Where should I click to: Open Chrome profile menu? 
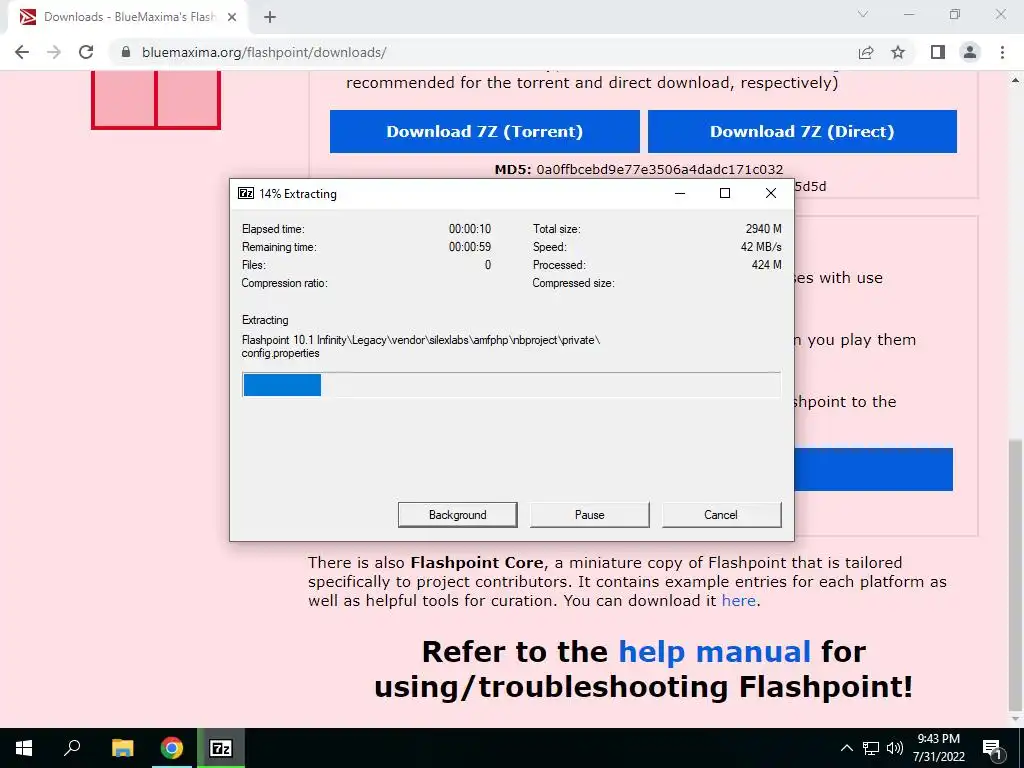pyautogui.click(x=970, y=52)
